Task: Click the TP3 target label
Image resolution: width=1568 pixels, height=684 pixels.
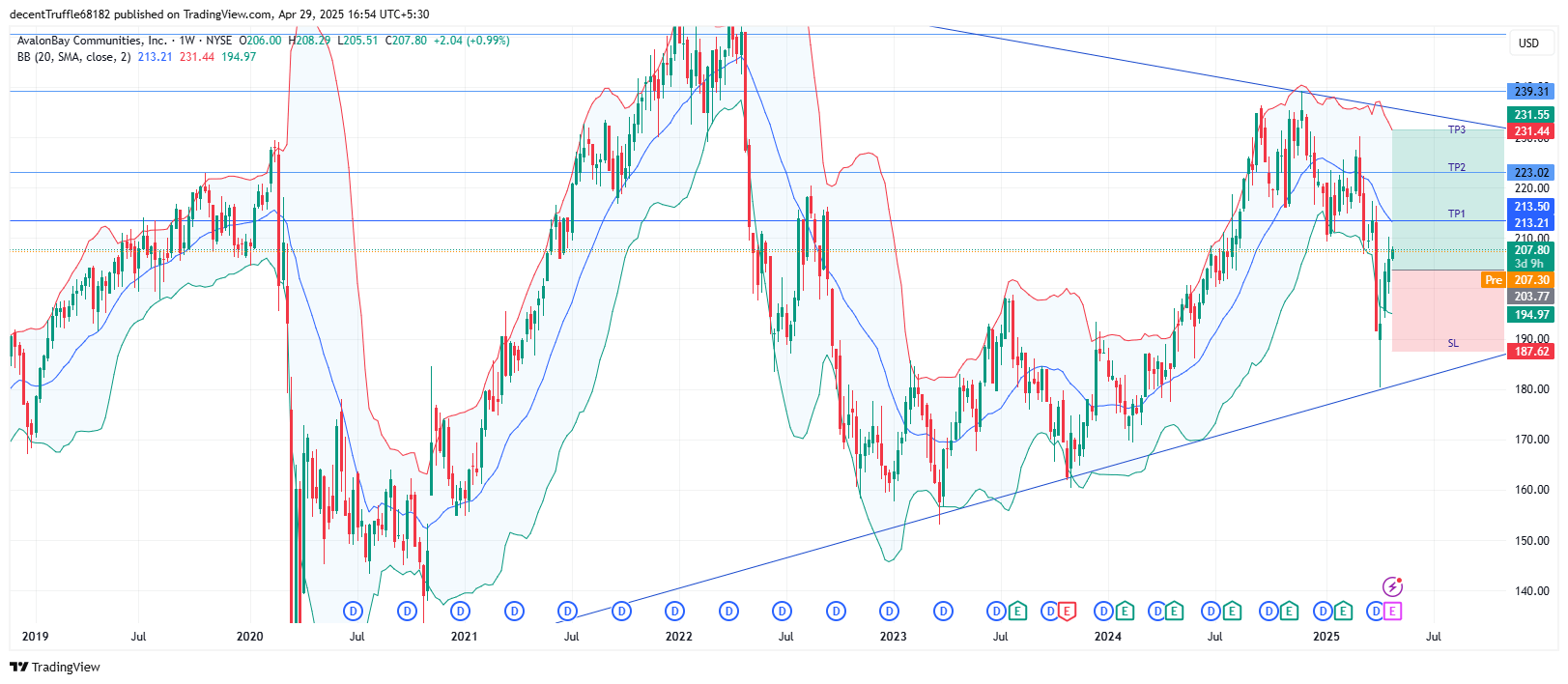Action: pos(1456,129)
